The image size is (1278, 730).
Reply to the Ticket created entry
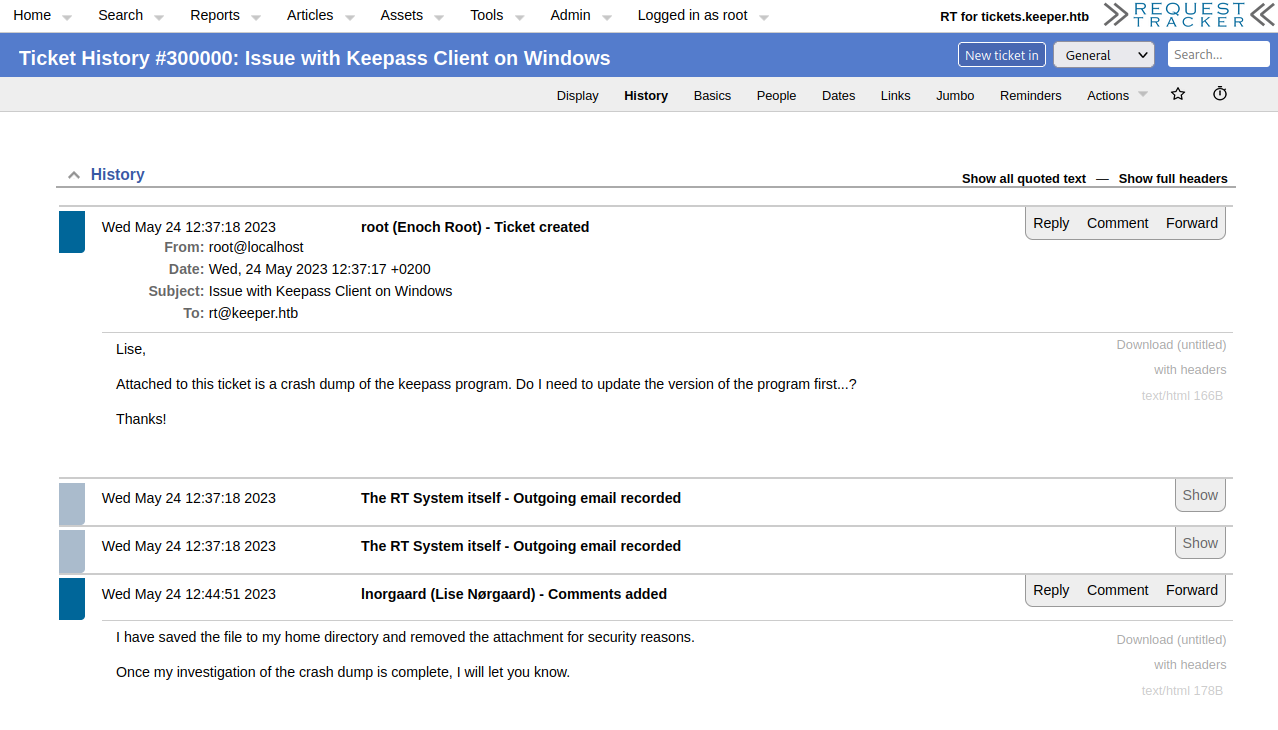pos(1051,223)
